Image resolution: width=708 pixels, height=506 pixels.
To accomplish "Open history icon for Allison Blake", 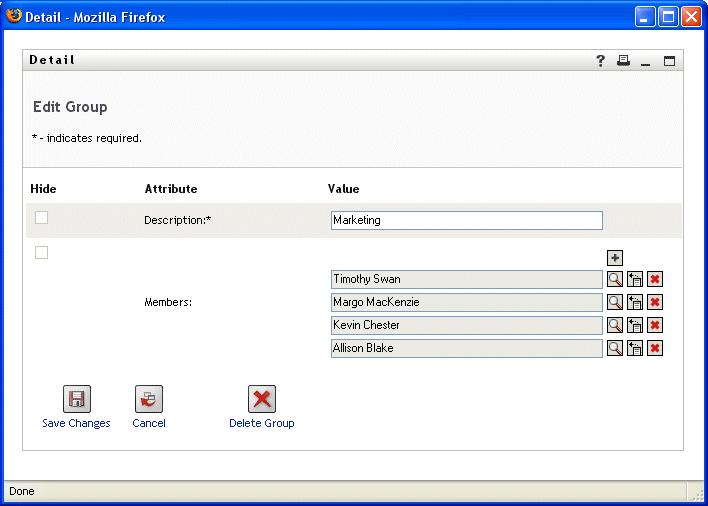I will [635, 348].
